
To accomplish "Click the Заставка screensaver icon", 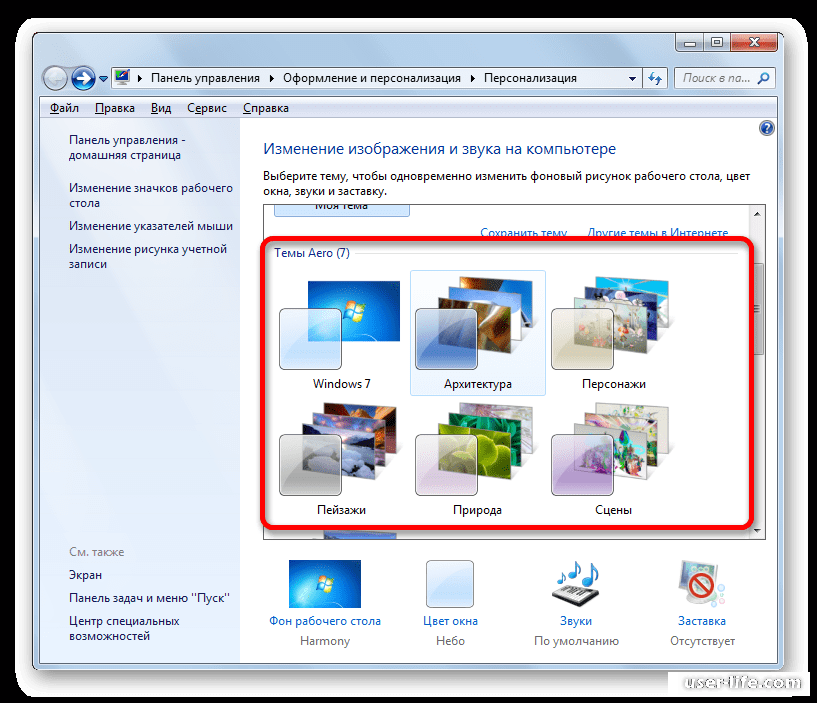I will click(702, 584).
